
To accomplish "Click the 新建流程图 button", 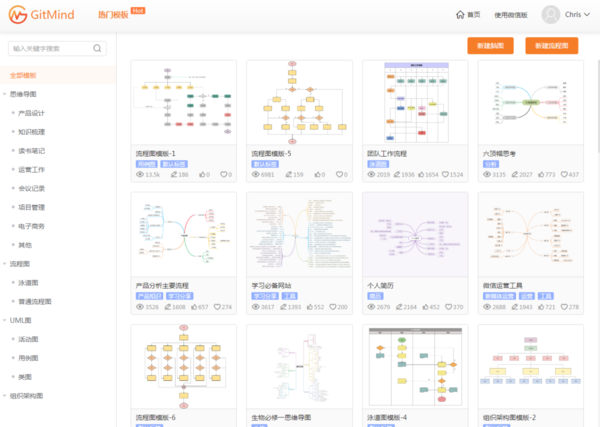I will point(551,46).
